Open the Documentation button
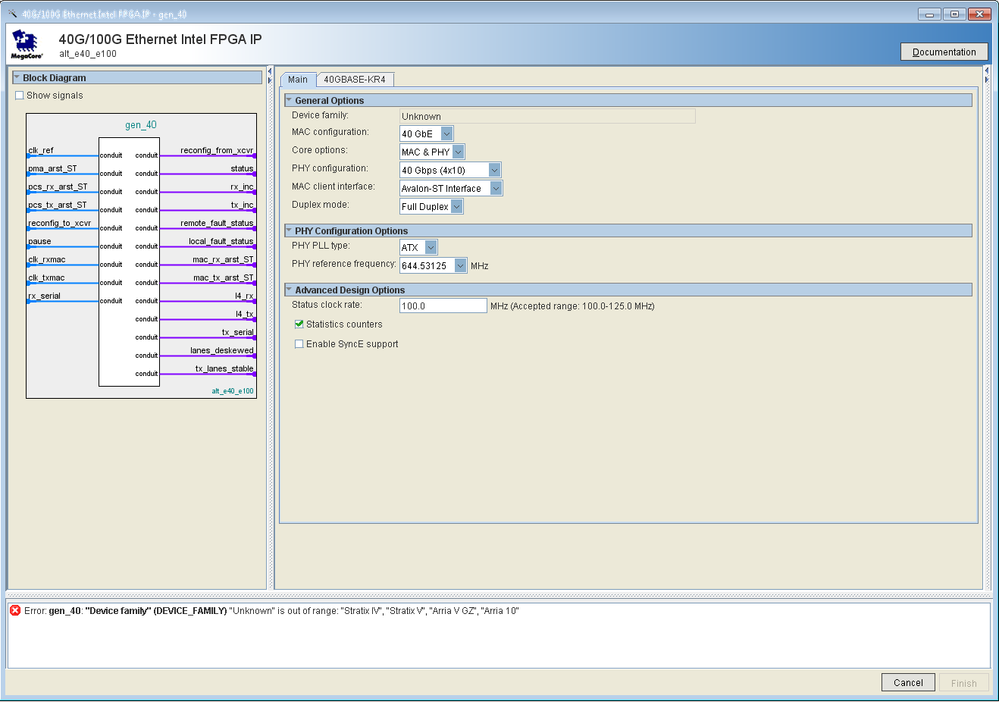The height and width of the screenshot is (702, 999). (x=944, y=52)
